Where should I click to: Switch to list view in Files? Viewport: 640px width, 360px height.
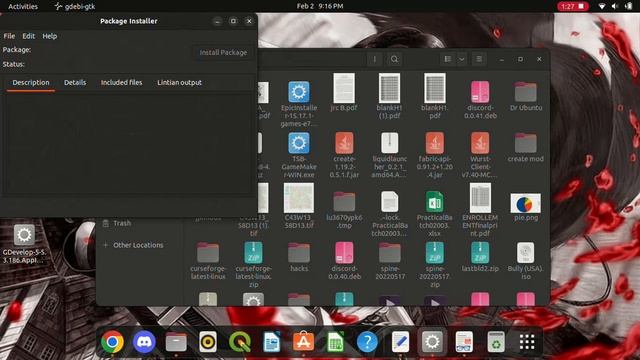[x=448, y=59]
